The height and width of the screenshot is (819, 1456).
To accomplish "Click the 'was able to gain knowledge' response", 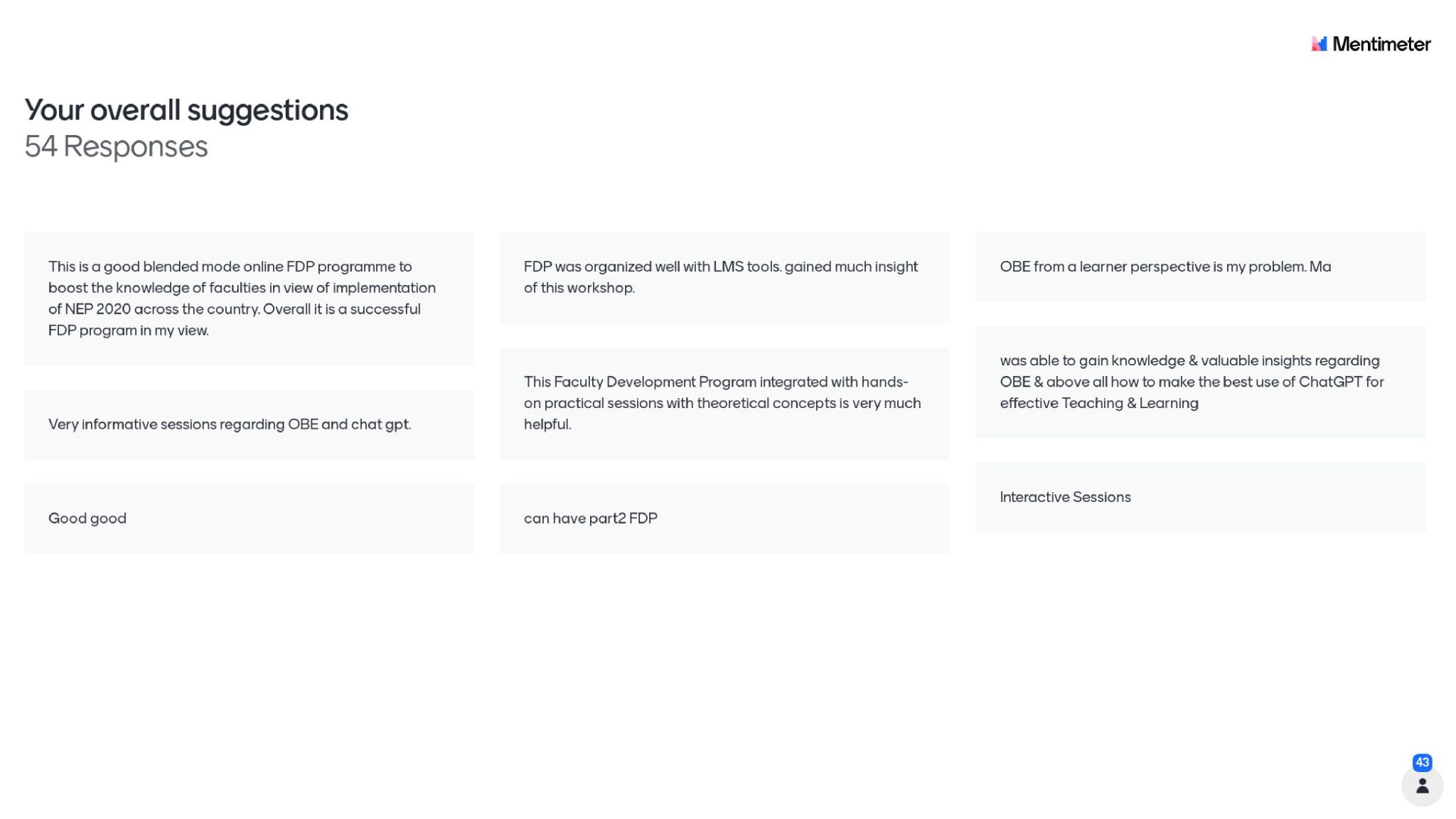I will click(1200, 382).
